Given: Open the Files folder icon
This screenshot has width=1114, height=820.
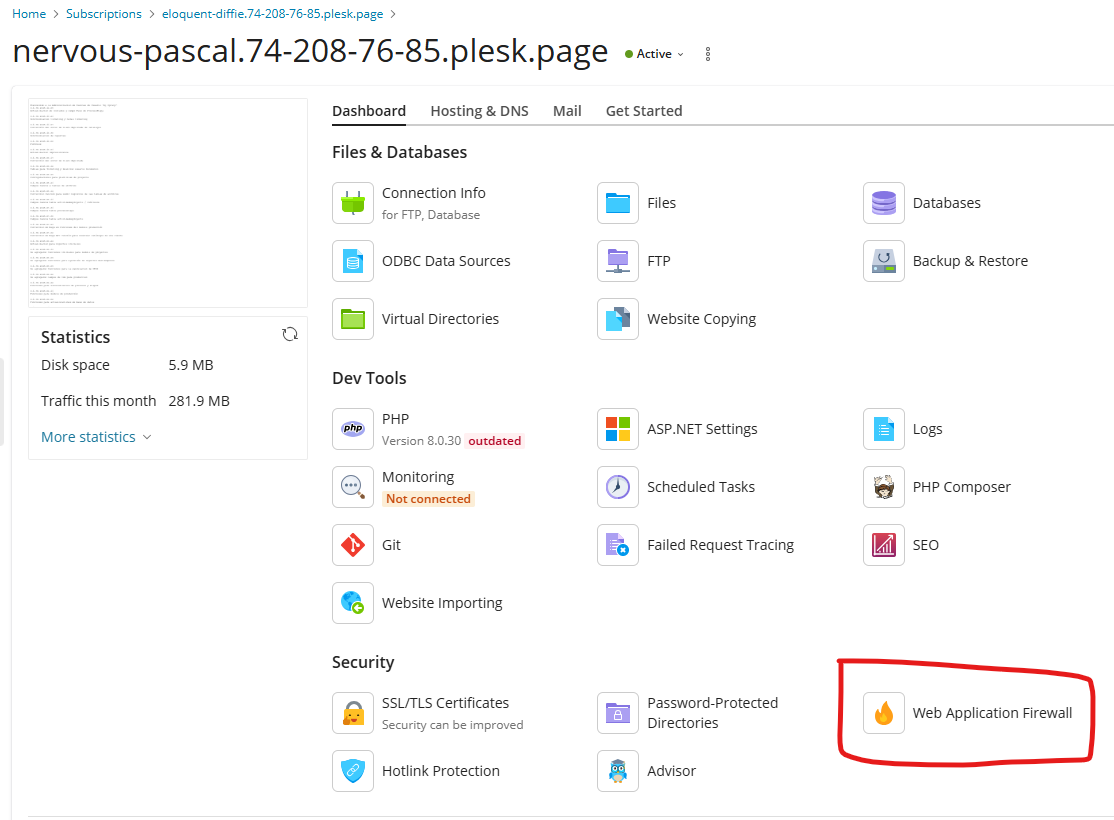Looking at the screenshot, I should pyautogui.click(x=617, y=203).
